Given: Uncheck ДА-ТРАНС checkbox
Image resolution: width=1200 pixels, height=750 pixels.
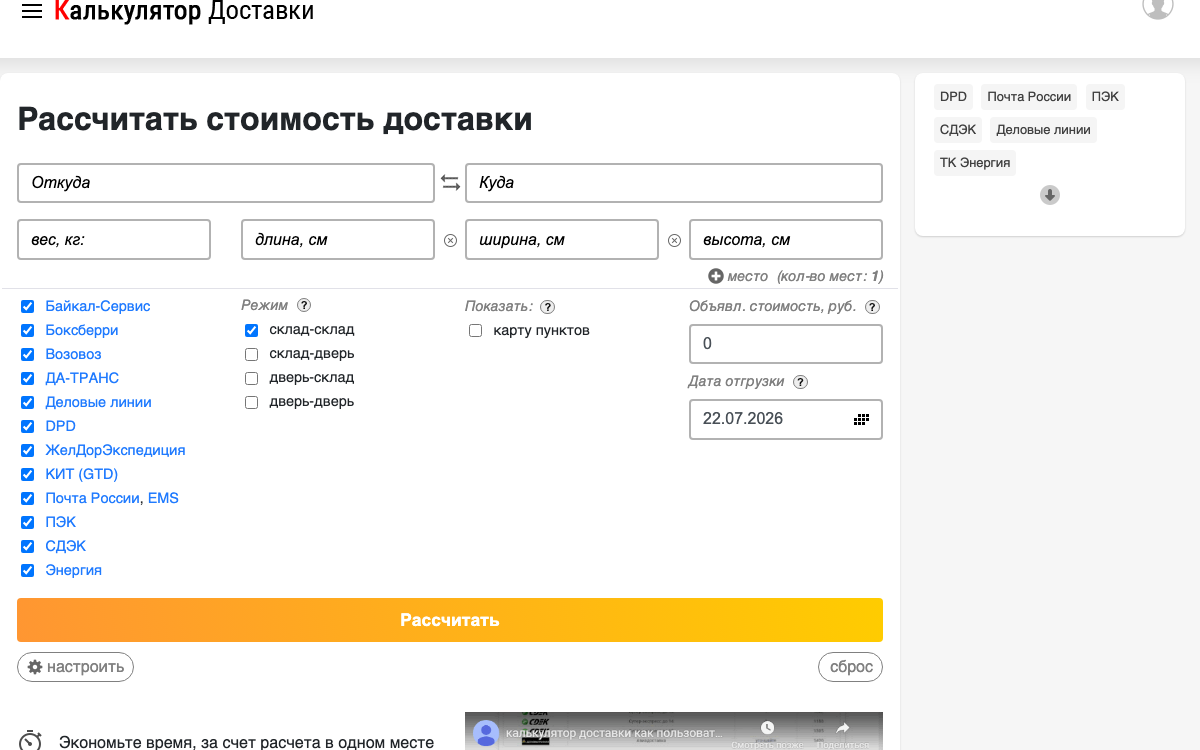Looking at the screenshot, I should pos(28,378).
